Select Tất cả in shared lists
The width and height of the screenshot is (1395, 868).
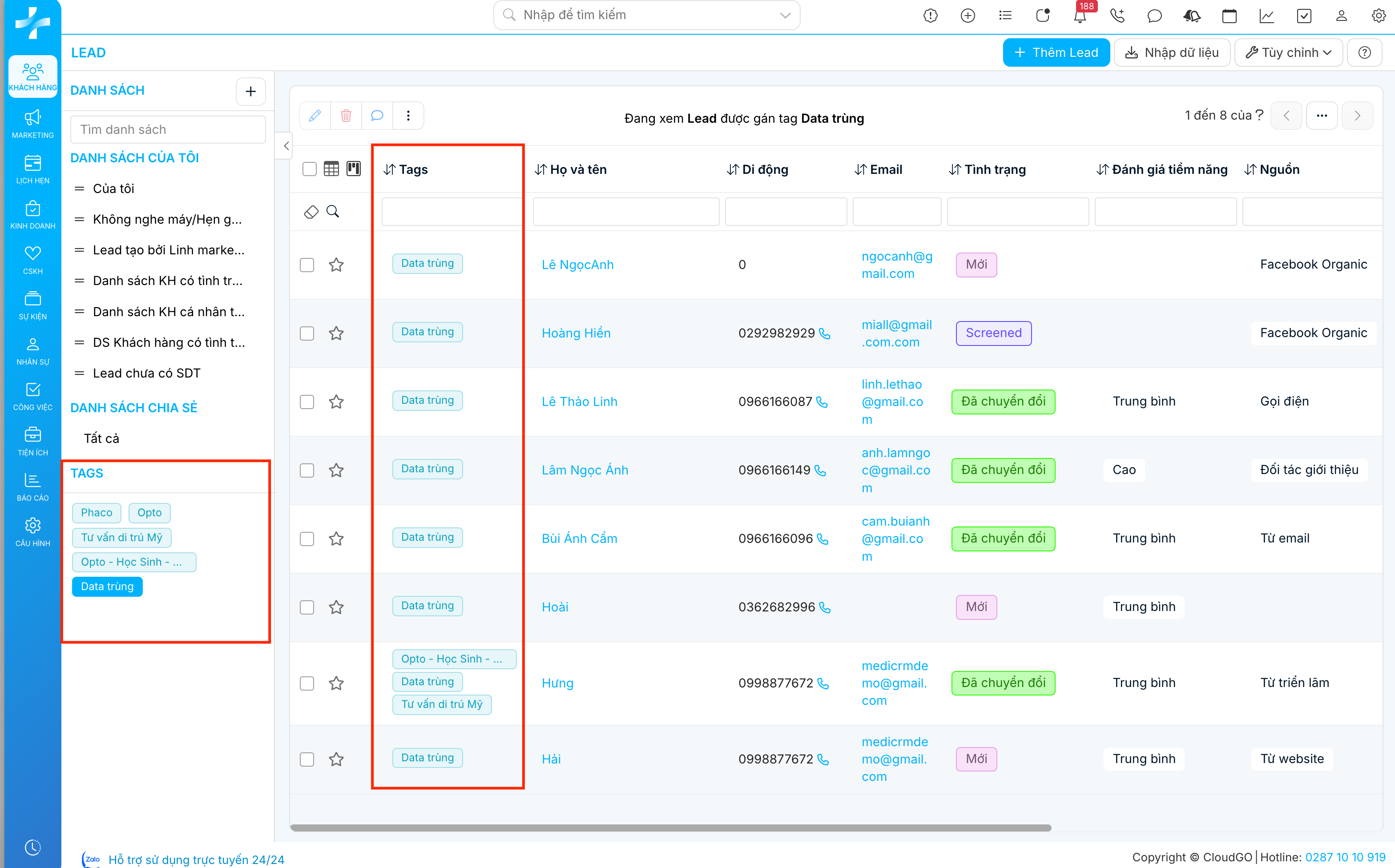(x=102, y=438)
